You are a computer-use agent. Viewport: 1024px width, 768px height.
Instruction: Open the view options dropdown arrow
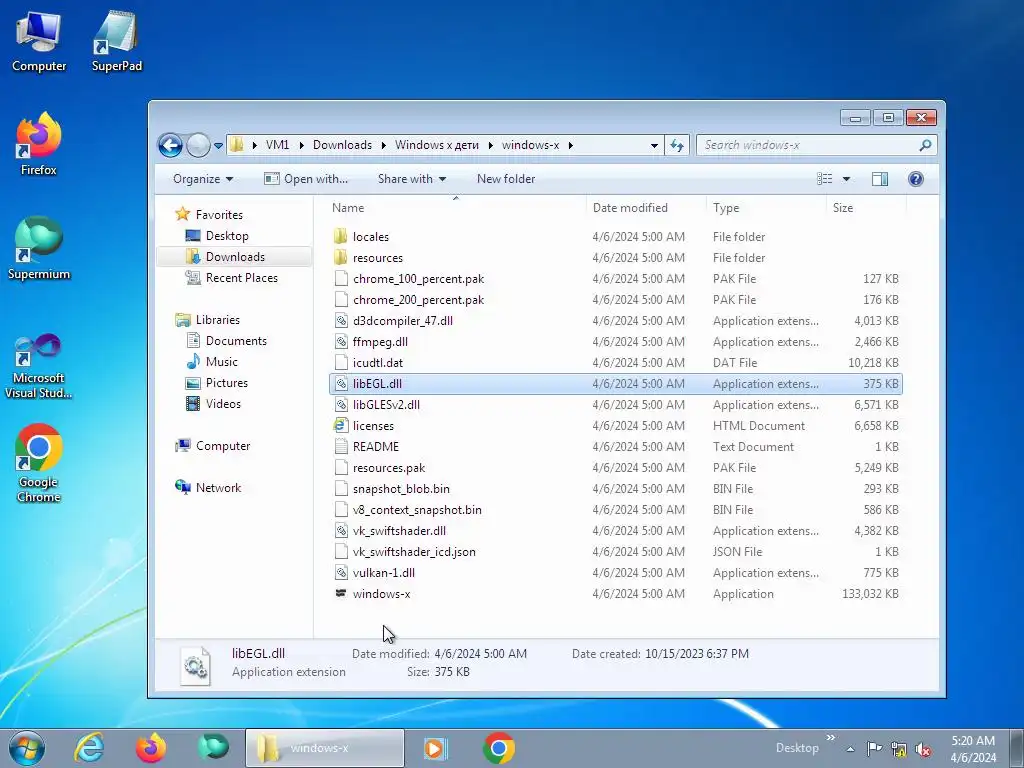click(846, 179)
